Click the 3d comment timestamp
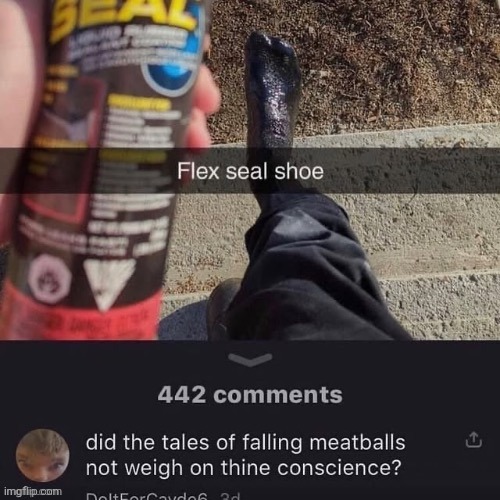This screenshot has height=500, width=500. (230, 496)
